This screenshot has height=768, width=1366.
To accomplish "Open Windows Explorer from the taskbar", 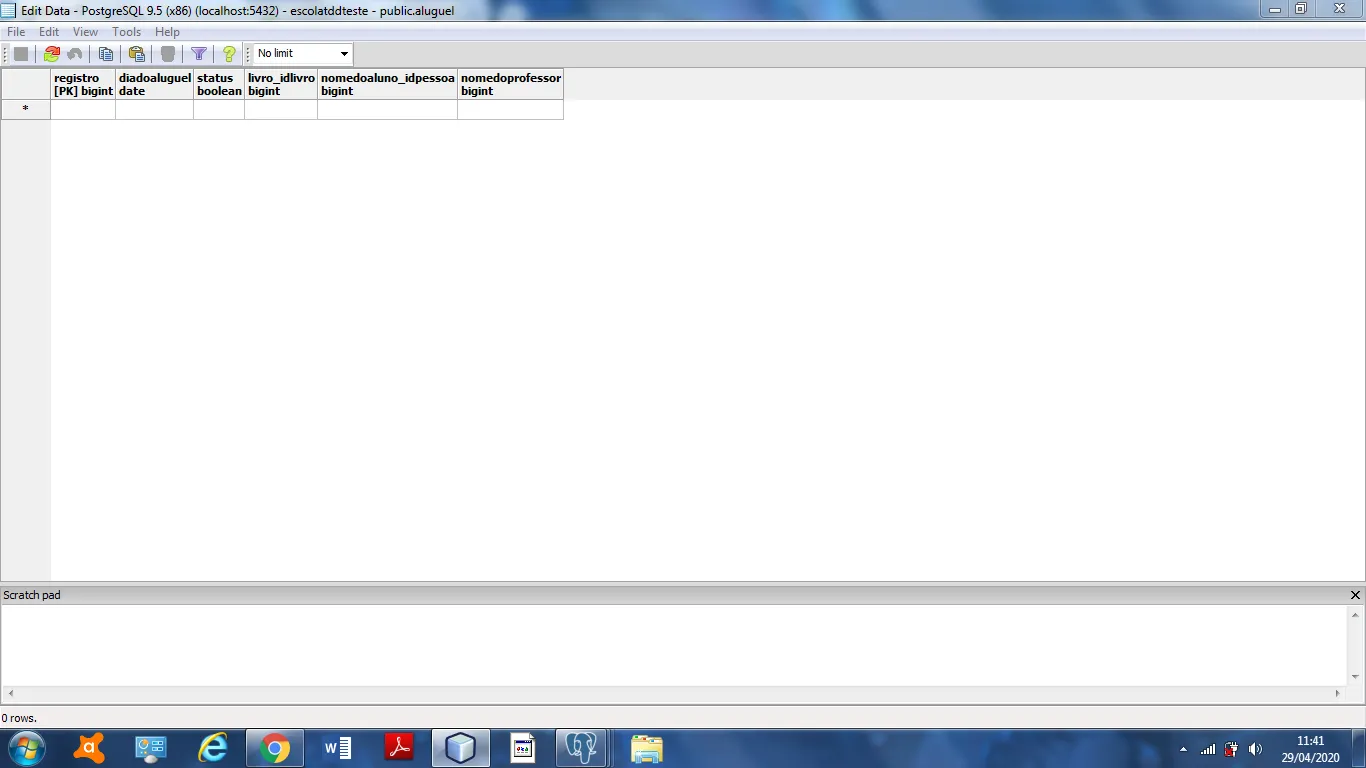I will coord(647,748).
